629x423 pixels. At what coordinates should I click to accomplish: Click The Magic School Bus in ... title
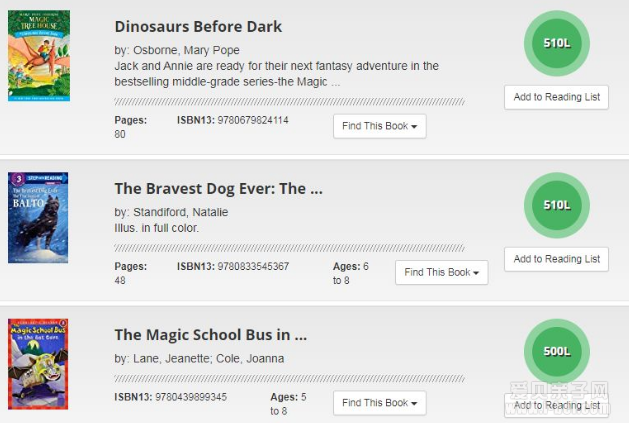click(211, 335)
